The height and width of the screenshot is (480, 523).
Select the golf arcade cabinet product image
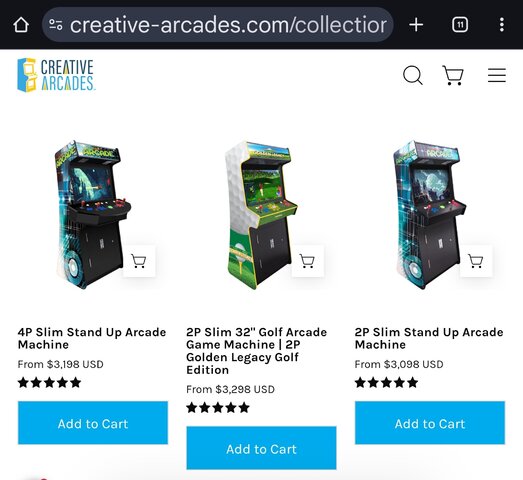pyautogui.click(x=261, y=215)
